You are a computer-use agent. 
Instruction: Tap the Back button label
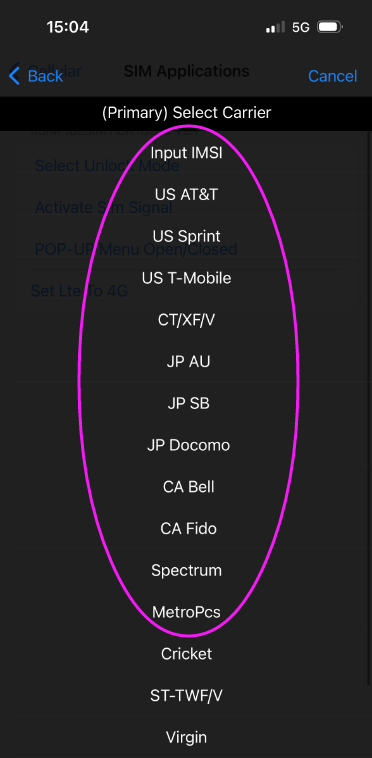pos(45,76)
